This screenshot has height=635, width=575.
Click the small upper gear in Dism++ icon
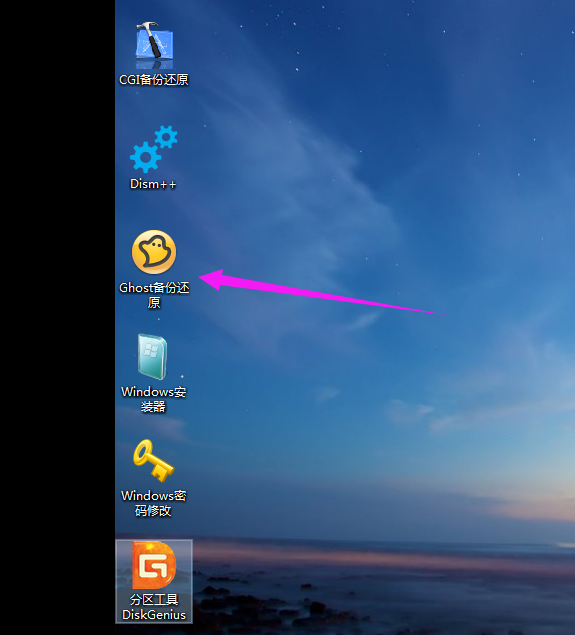pos(166,137)
